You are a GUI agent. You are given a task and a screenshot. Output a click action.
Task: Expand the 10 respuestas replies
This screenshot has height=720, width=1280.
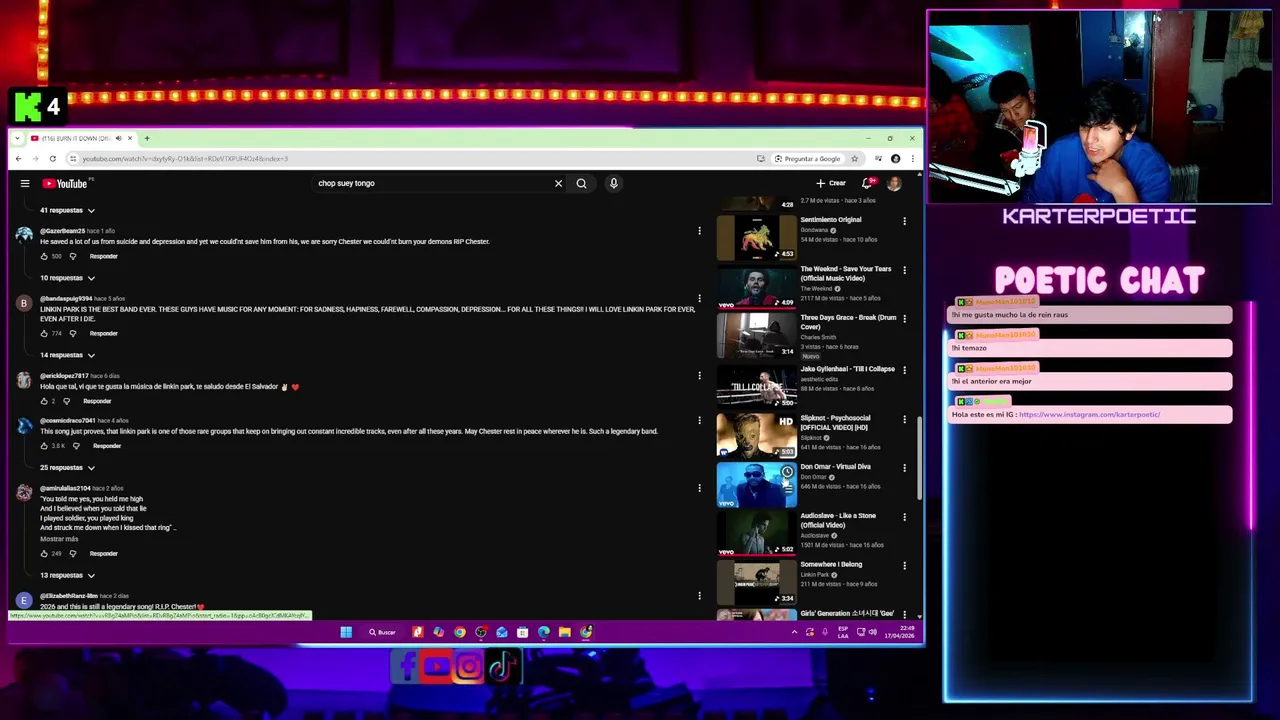(x=67, y=278)
